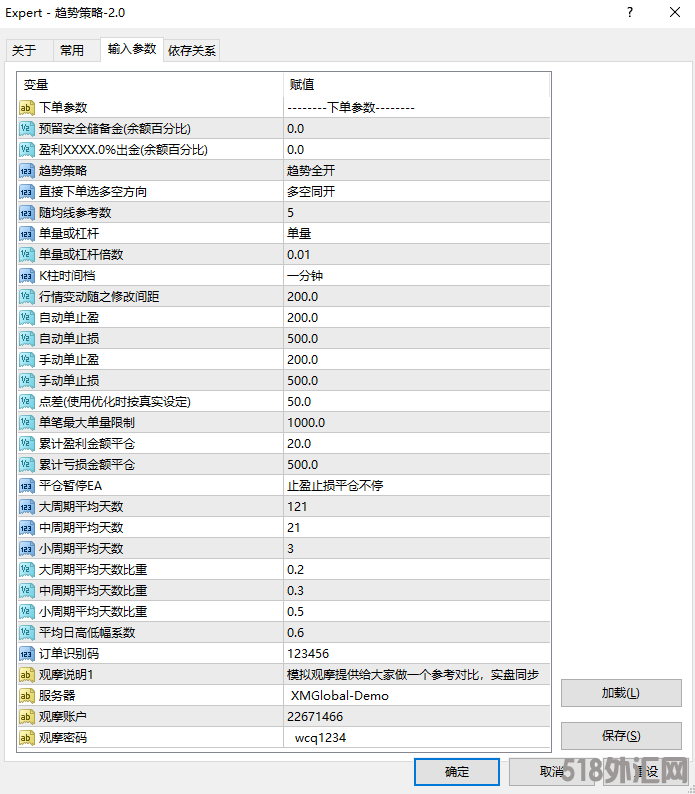The width and height of the screenshot is (695, 794).
Task: Click the icon next to 订单识别码
Action: tap(27, 654)
